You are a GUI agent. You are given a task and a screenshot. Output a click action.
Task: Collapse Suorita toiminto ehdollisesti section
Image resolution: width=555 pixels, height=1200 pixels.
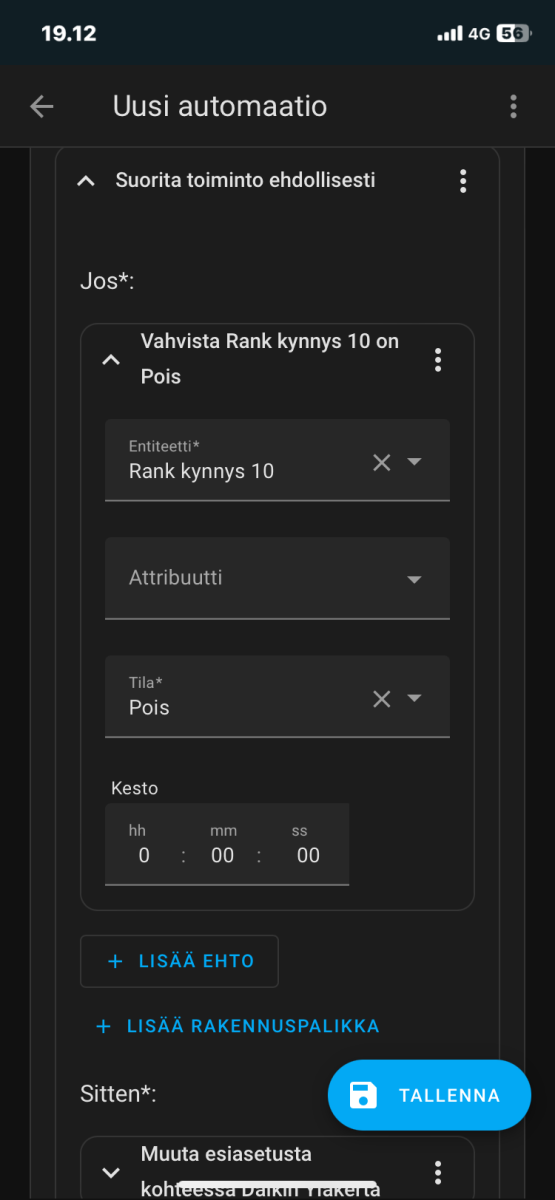tap(86, 181)
